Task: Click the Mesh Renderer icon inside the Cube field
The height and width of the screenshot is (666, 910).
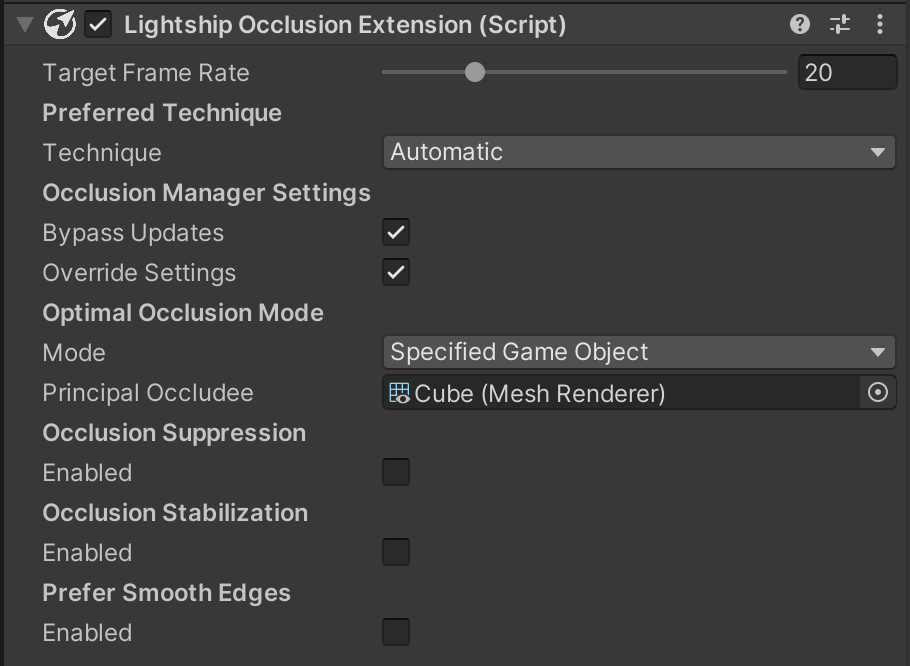Action: pyautogui.click(x=398, y=392)
